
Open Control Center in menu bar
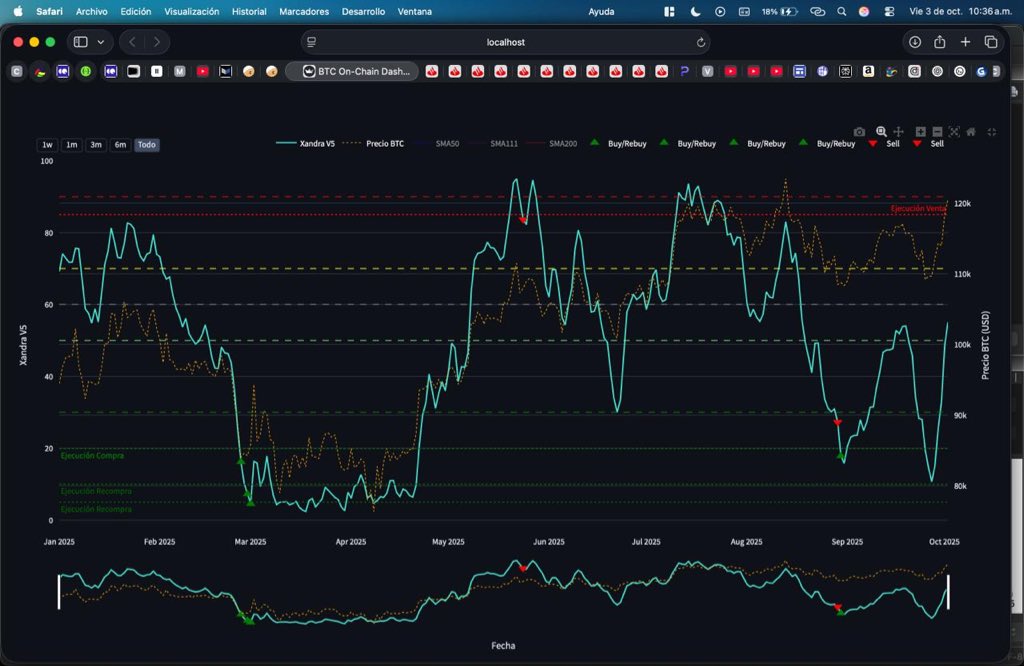889,11
